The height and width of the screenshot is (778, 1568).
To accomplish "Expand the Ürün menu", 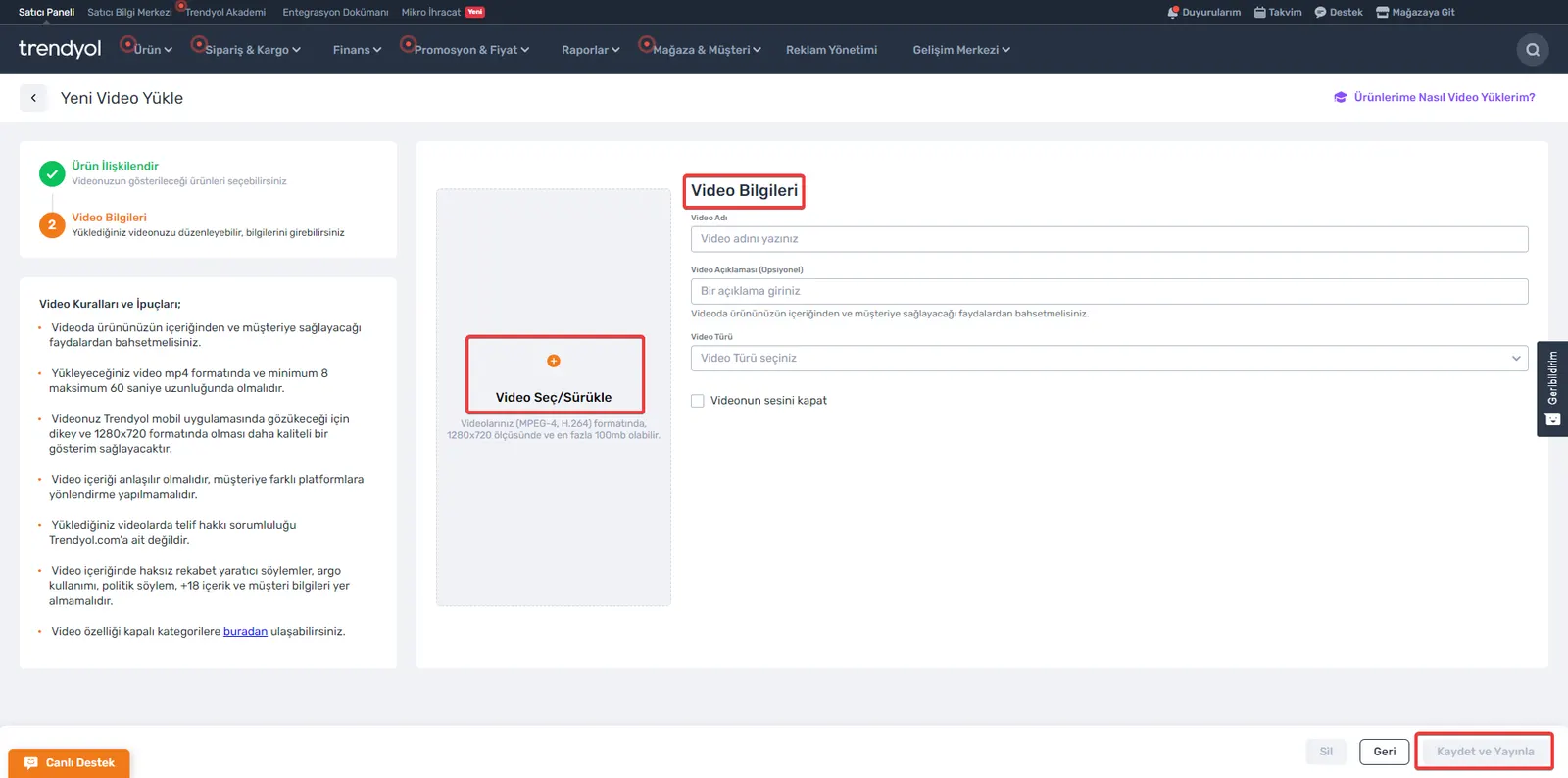I will pos(153,50).
